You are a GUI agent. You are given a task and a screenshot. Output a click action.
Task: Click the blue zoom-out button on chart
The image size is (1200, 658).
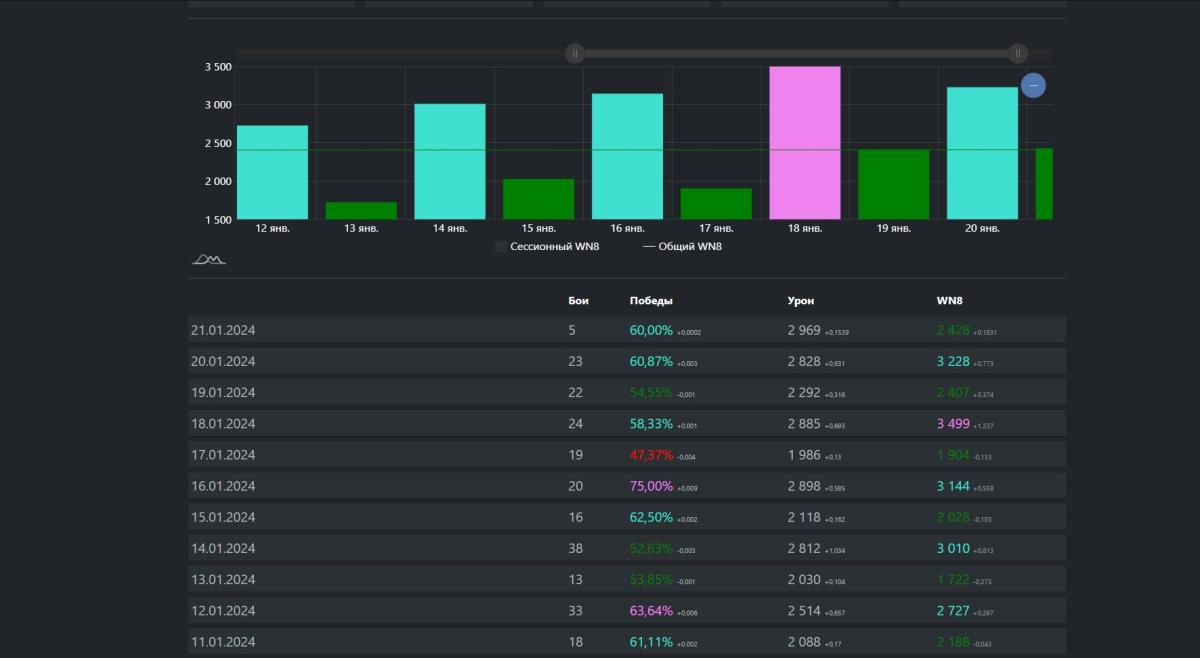1033,86
